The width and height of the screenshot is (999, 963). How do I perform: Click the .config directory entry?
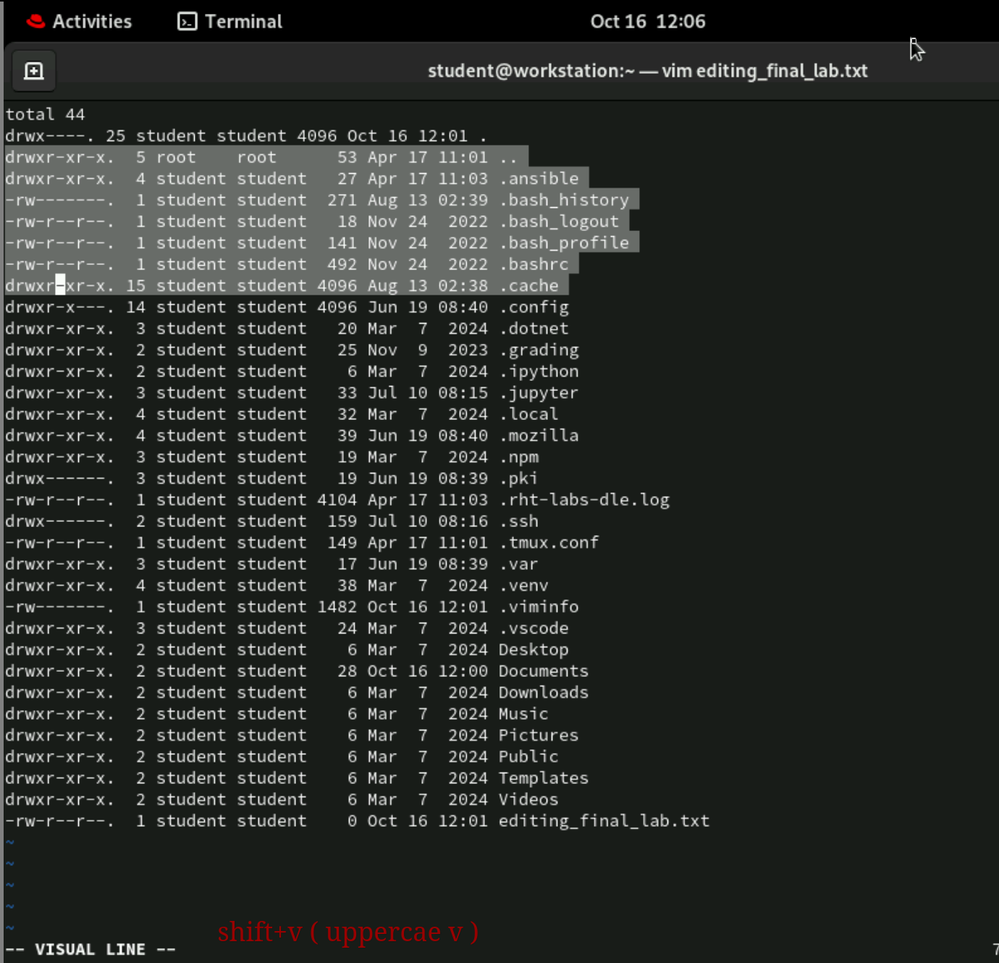click(533, 307)
